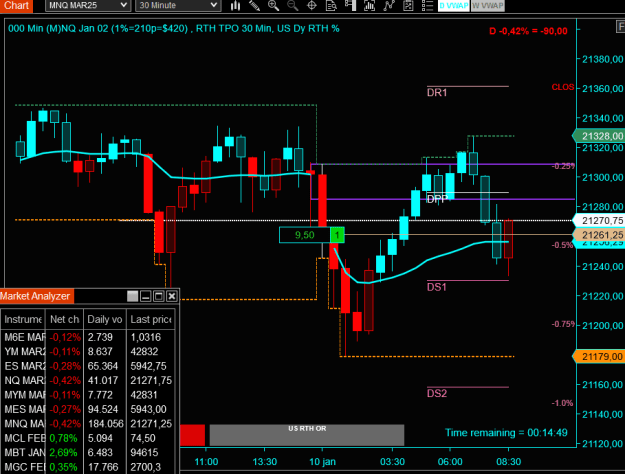This screenshot has width=625, height=474.
Task: Open the data series calendar icon
Action: click(408, 6)
